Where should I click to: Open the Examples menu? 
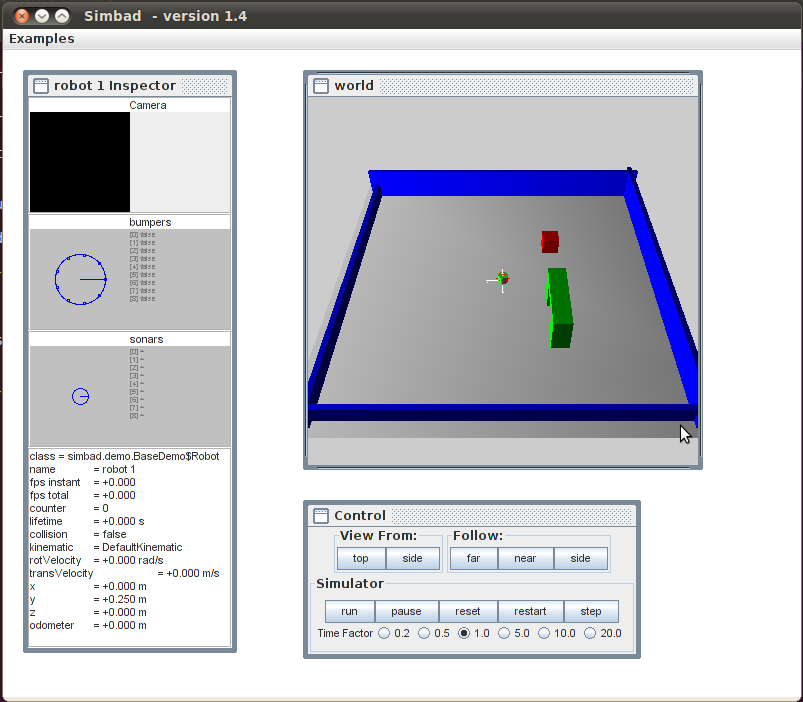point(40,38)
